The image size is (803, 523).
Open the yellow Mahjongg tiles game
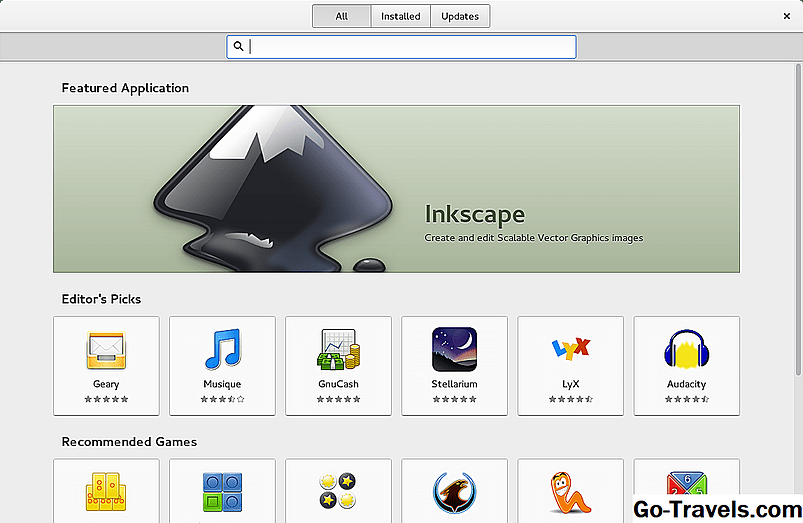click(106, 493)
